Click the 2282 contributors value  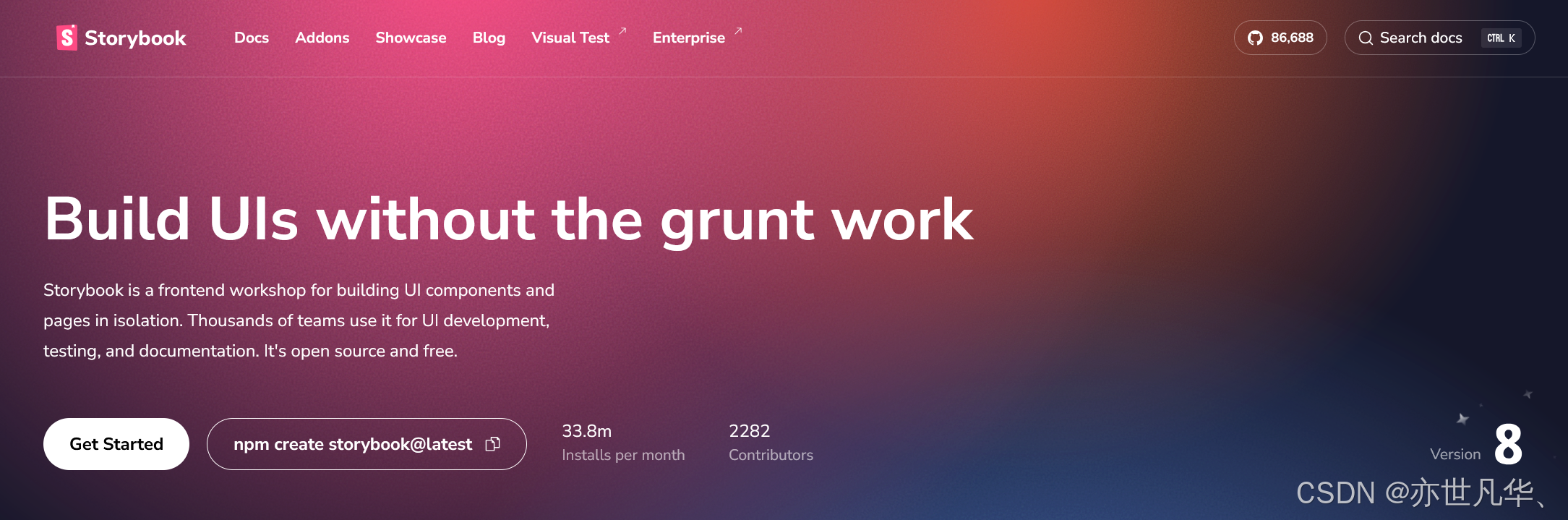tap(750, 431)
